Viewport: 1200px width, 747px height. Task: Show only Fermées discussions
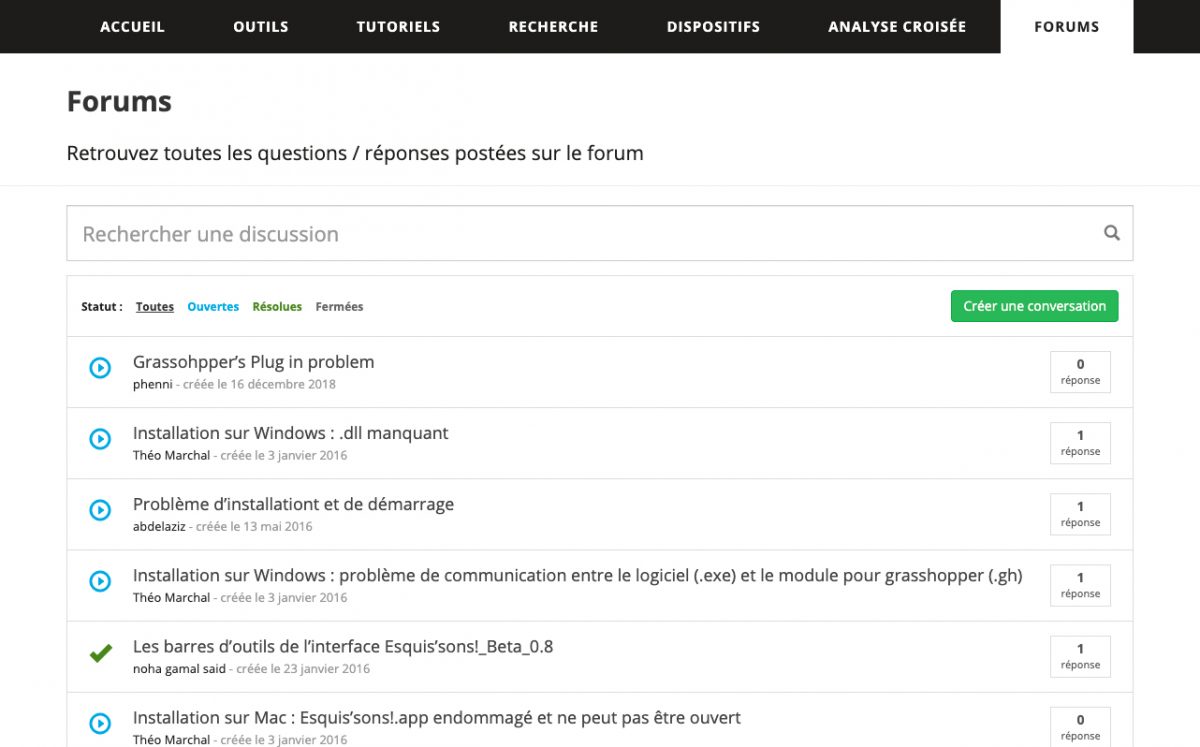coord(339,307)
